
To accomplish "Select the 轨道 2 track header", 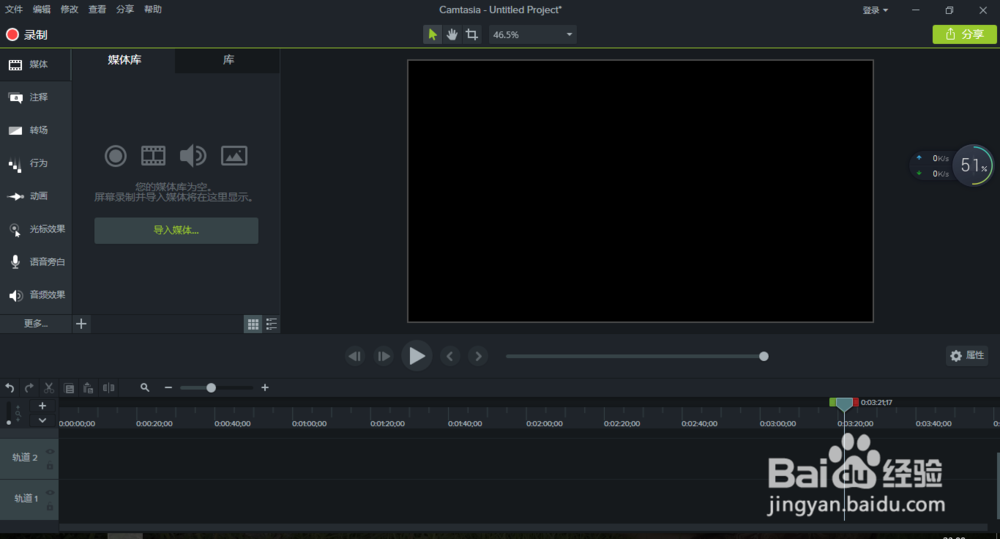I will coord(29,458).
